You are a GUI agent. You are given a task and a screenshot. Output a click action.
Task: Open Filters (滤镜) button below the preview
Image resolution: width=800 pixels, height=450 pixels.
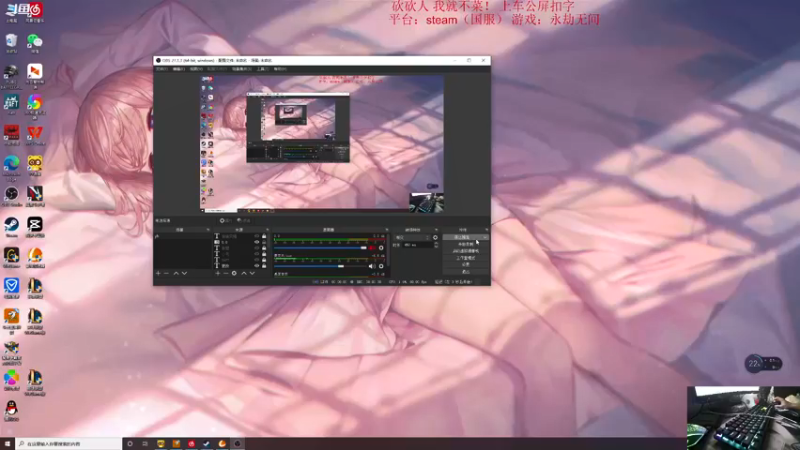[244, 220]
